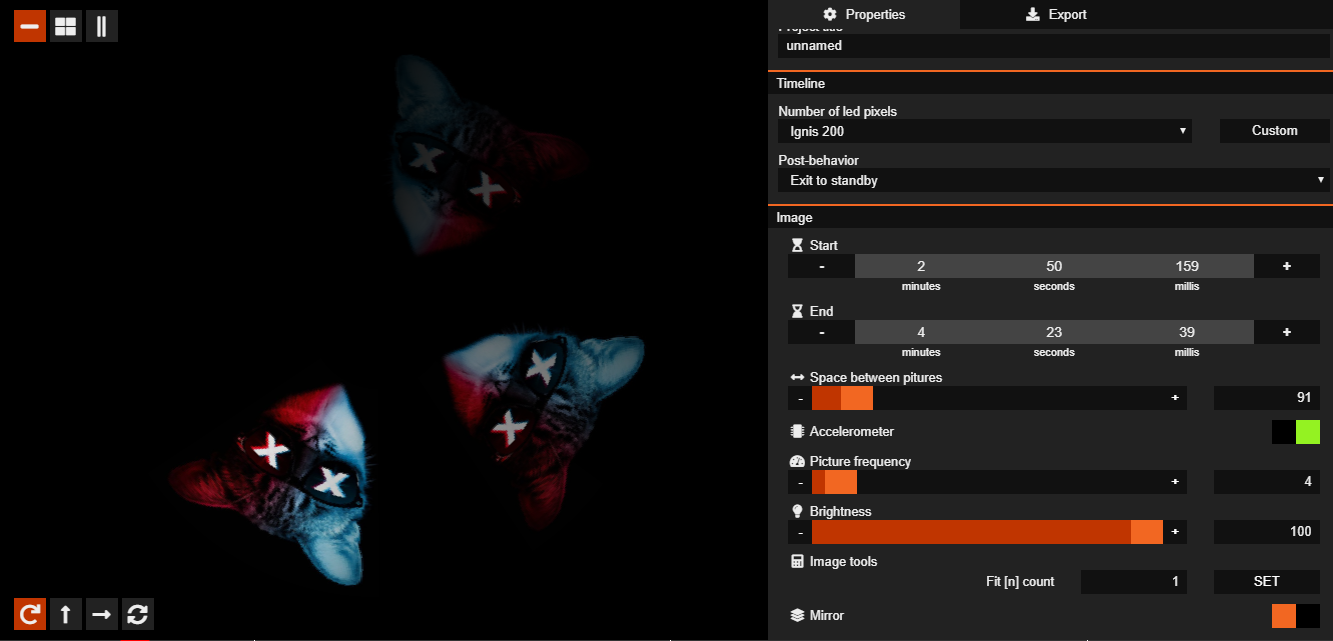The height and width of the screenshot is (641, 1333).
Task: Open the Properties tab
Action: click(864, 14)
